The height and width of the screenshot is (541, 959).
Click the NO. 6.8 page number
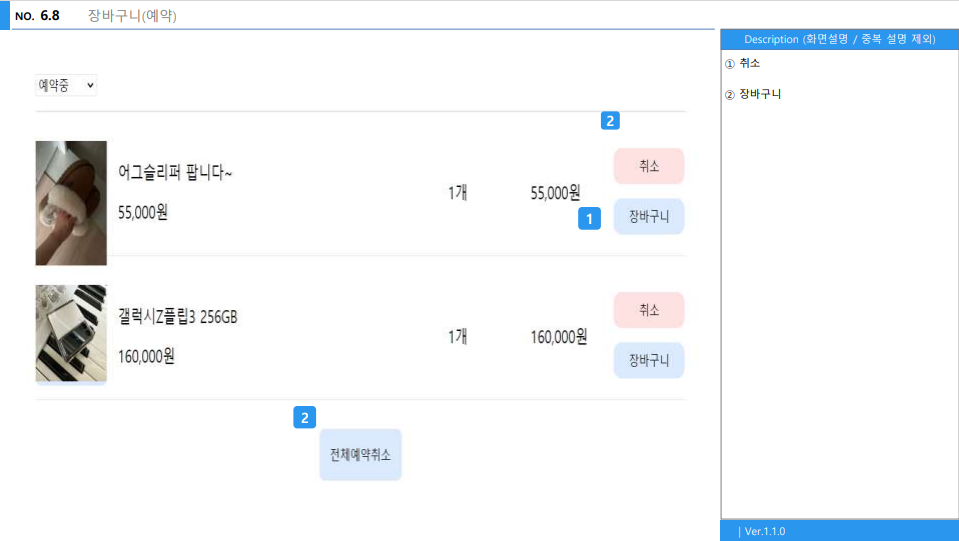(37, 16)
